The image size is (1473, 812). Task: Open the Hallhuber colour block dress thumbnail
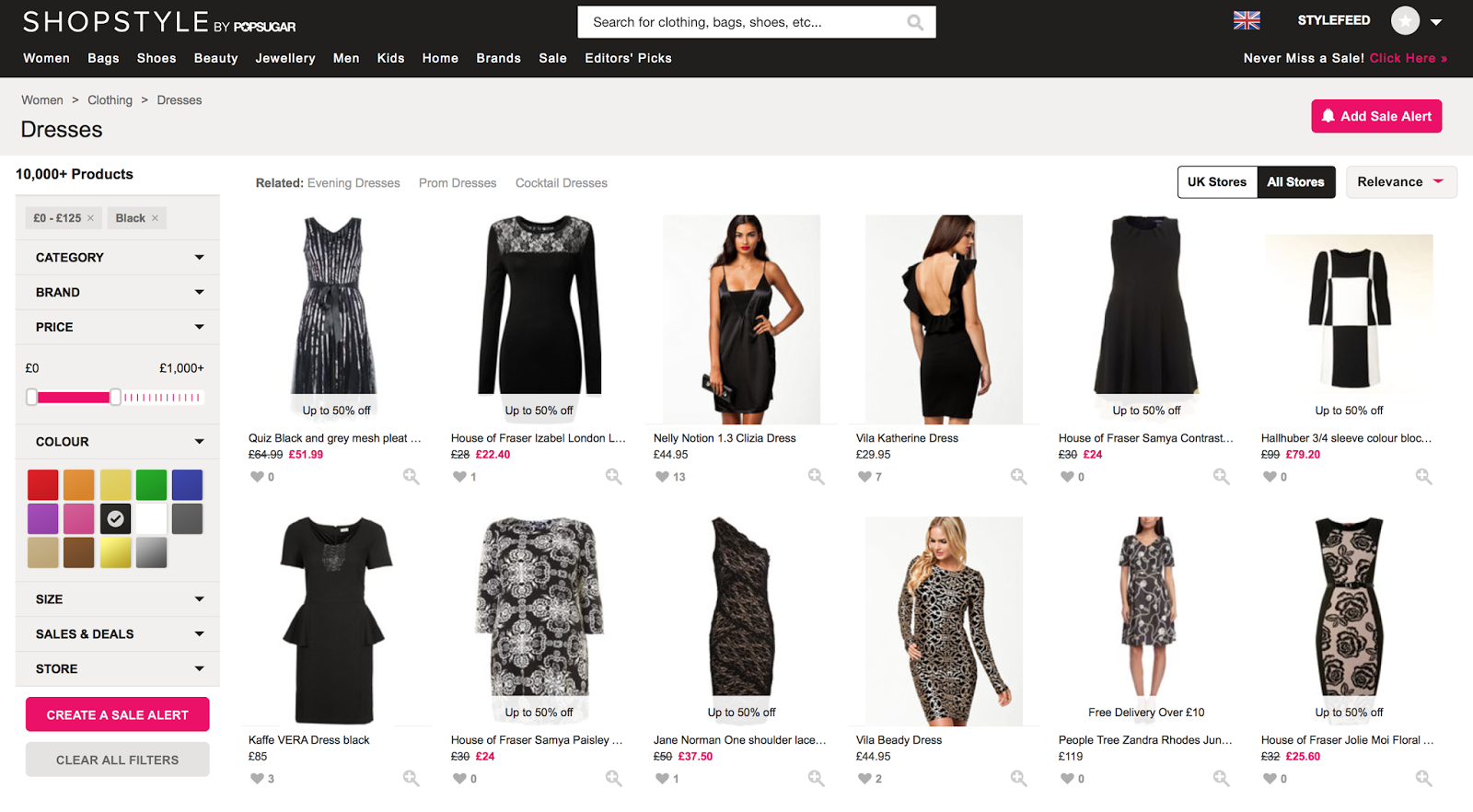pyautogui.click(x=1349, y=318)
